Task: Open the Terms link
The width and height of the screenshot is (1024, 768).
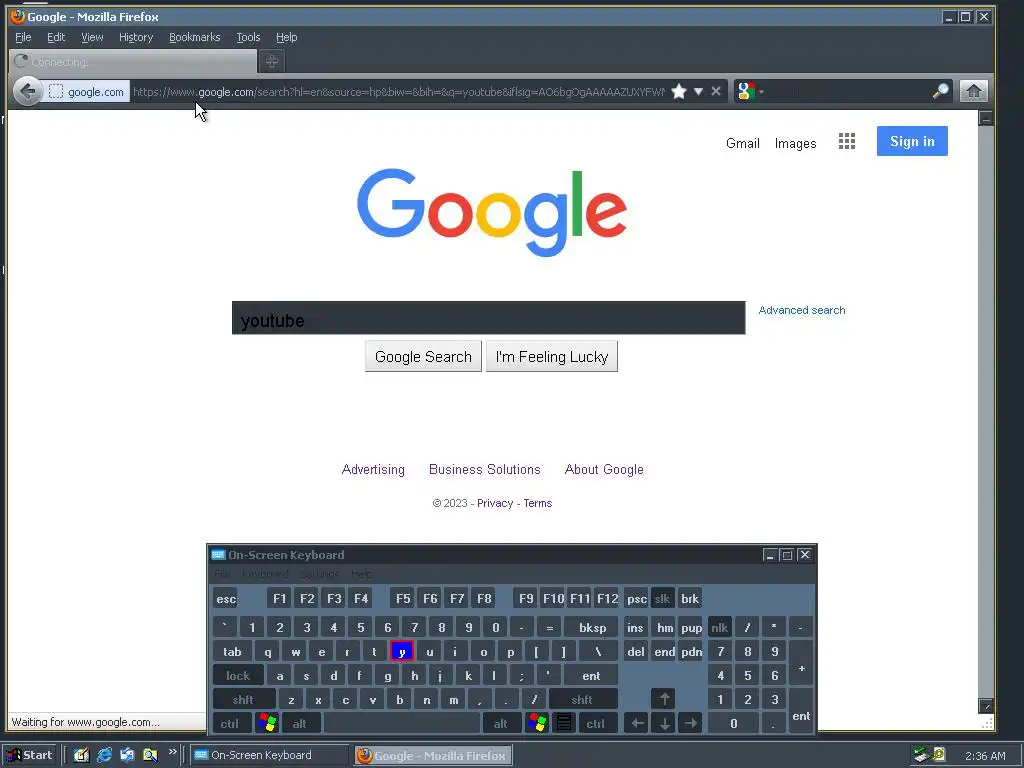Action: coord(537,503)
